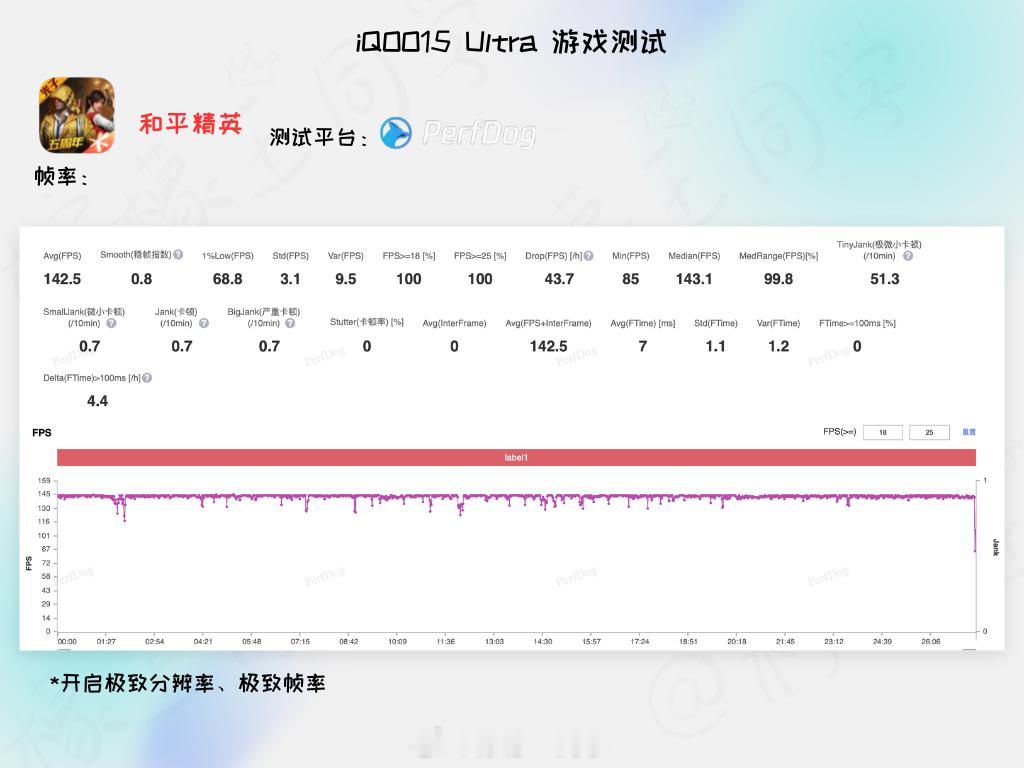This screenshot has width=1024, height=768.
Task: Click the Std(FPS) value 3.1
Action: tap(290, 279)
